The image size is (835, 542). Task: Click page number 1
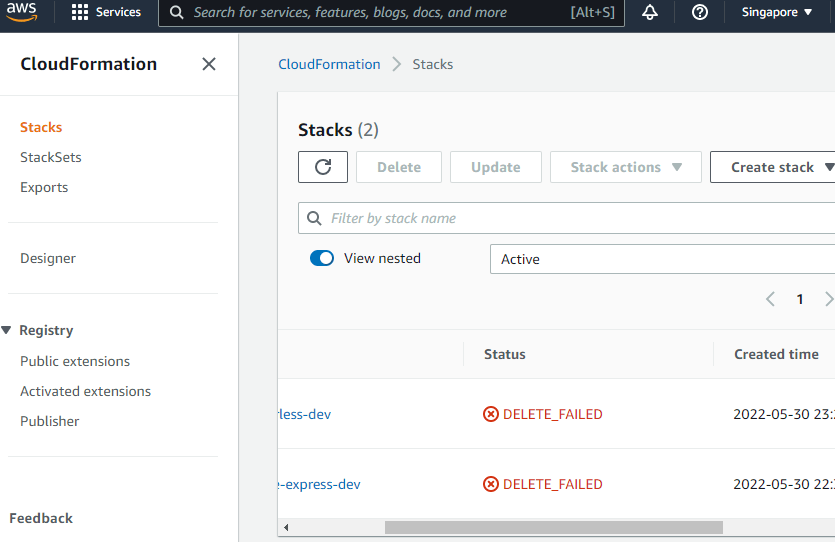800,299
